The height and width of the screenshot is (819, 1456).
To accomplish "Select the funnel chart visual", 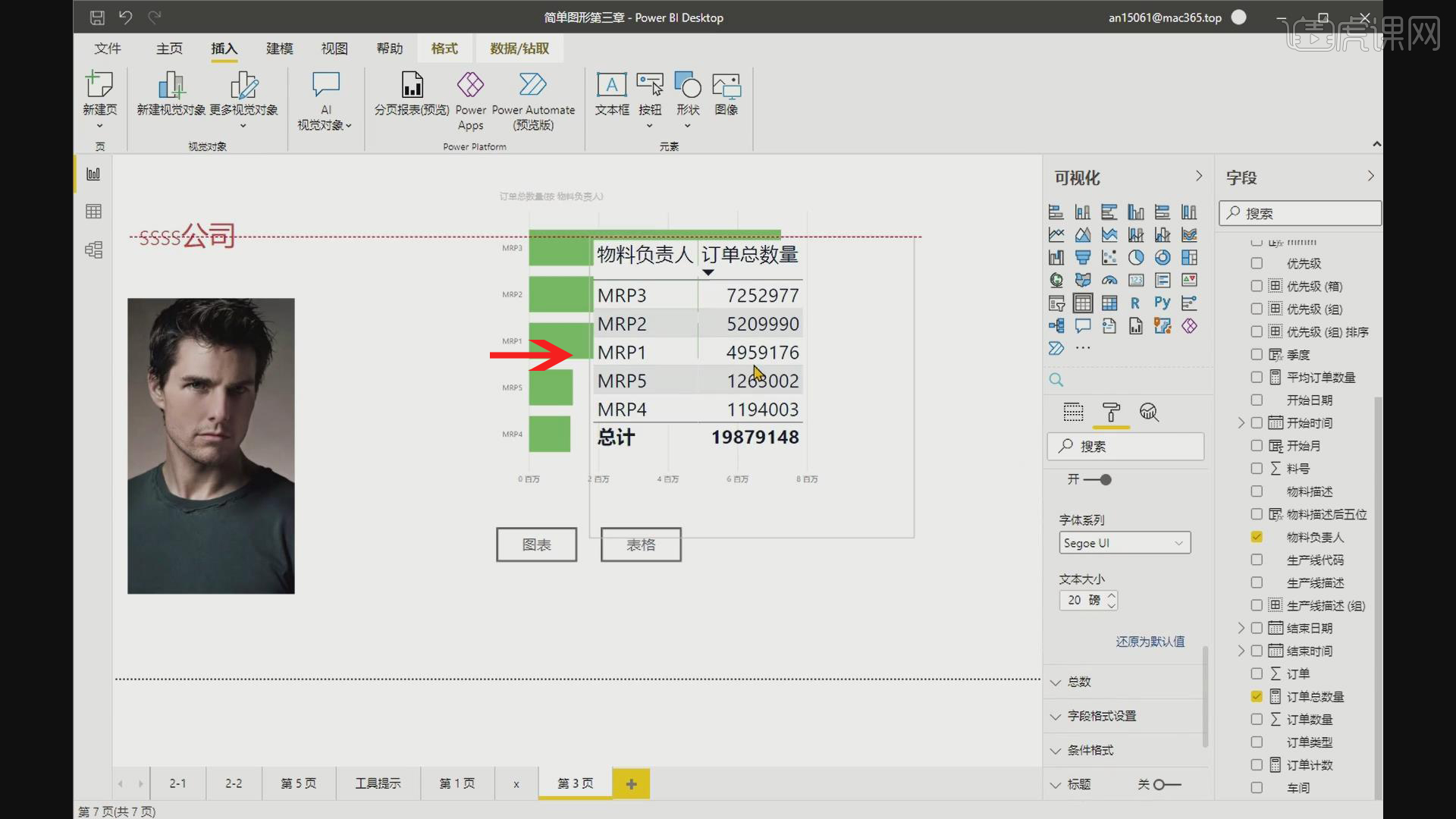I will tap(1083, 258).
